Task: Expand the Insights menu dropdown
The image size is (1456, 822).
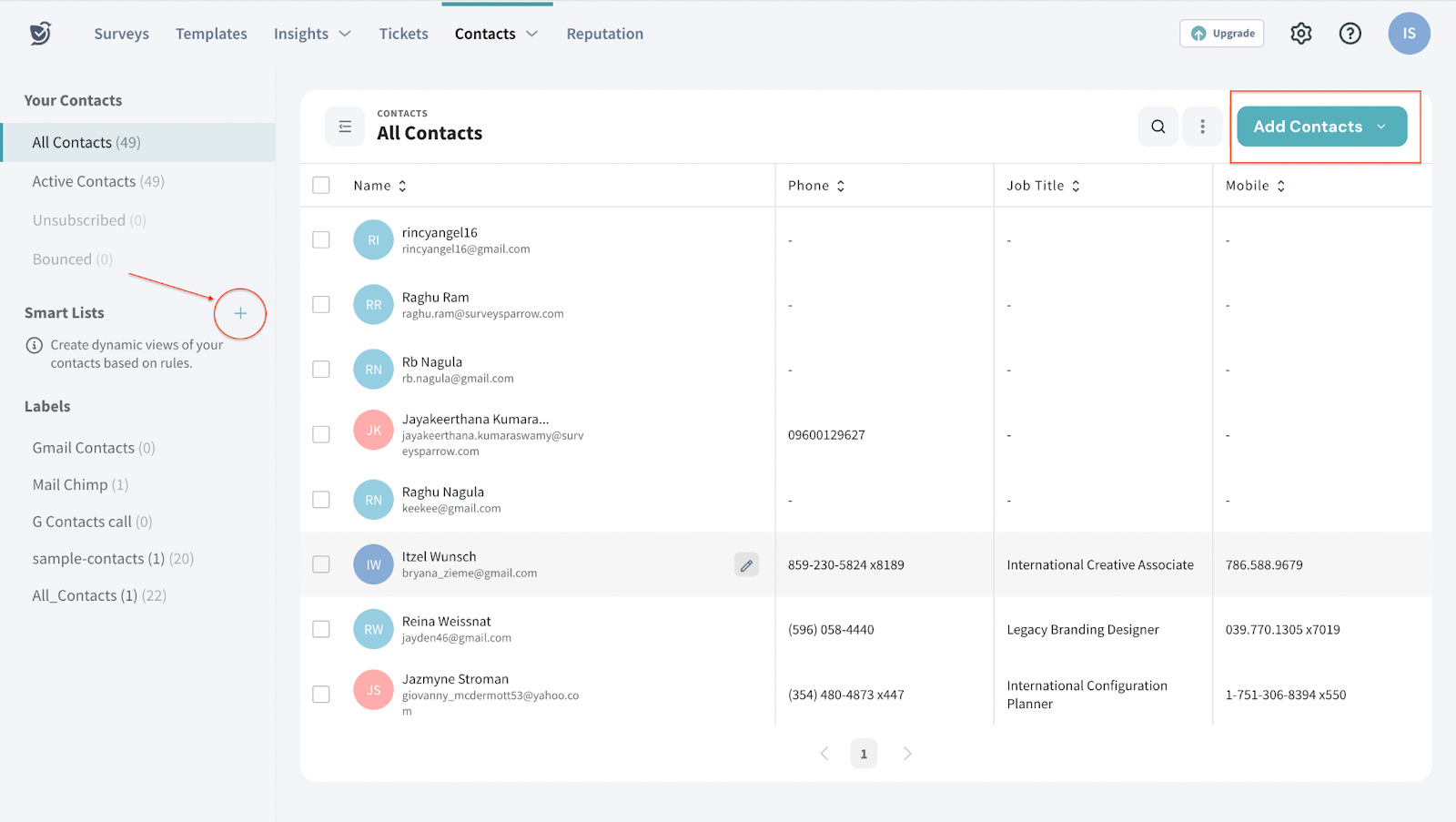Action: [312, 34]
